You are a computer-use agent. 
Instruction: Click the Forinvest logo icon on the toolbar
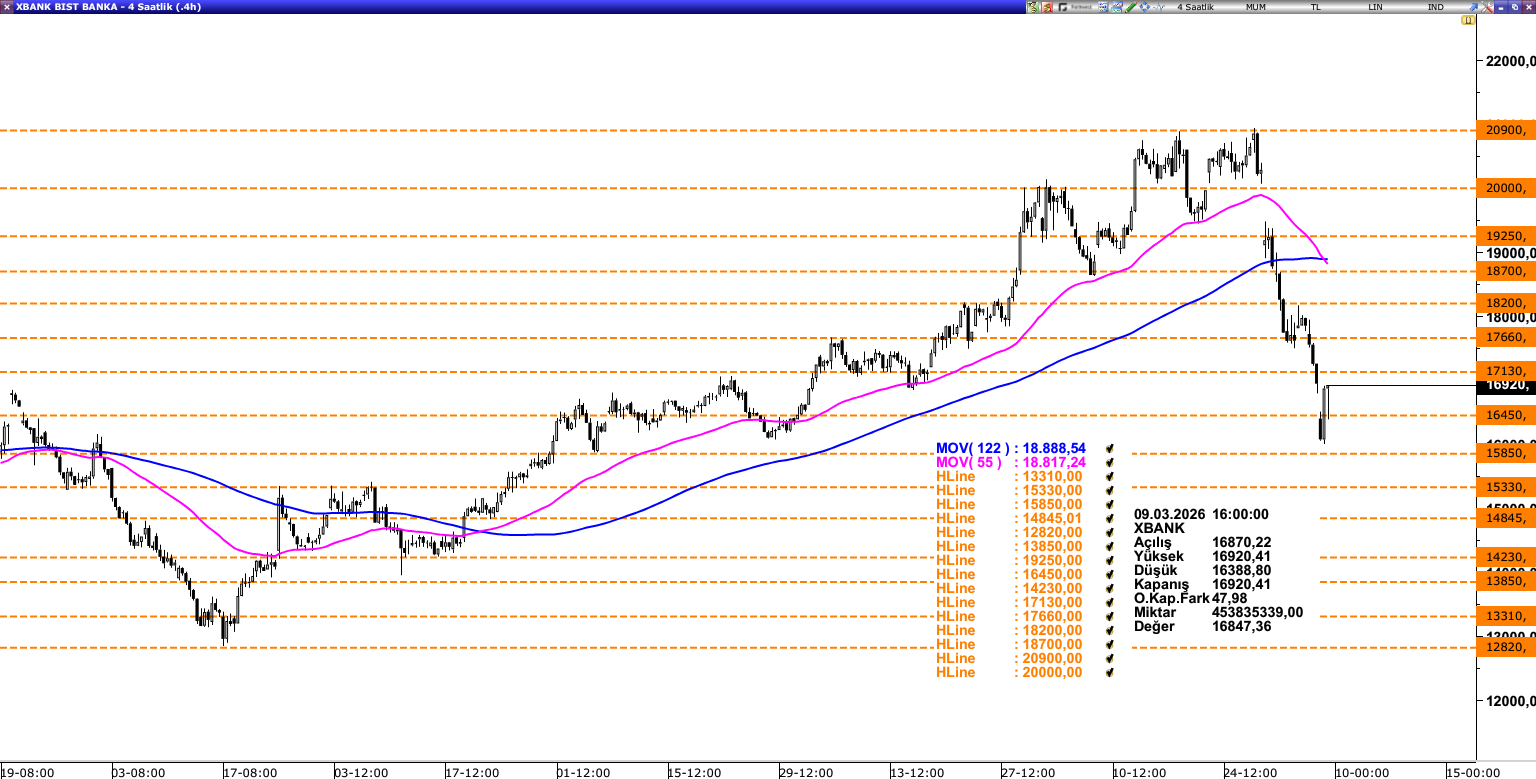(1063, 7)
